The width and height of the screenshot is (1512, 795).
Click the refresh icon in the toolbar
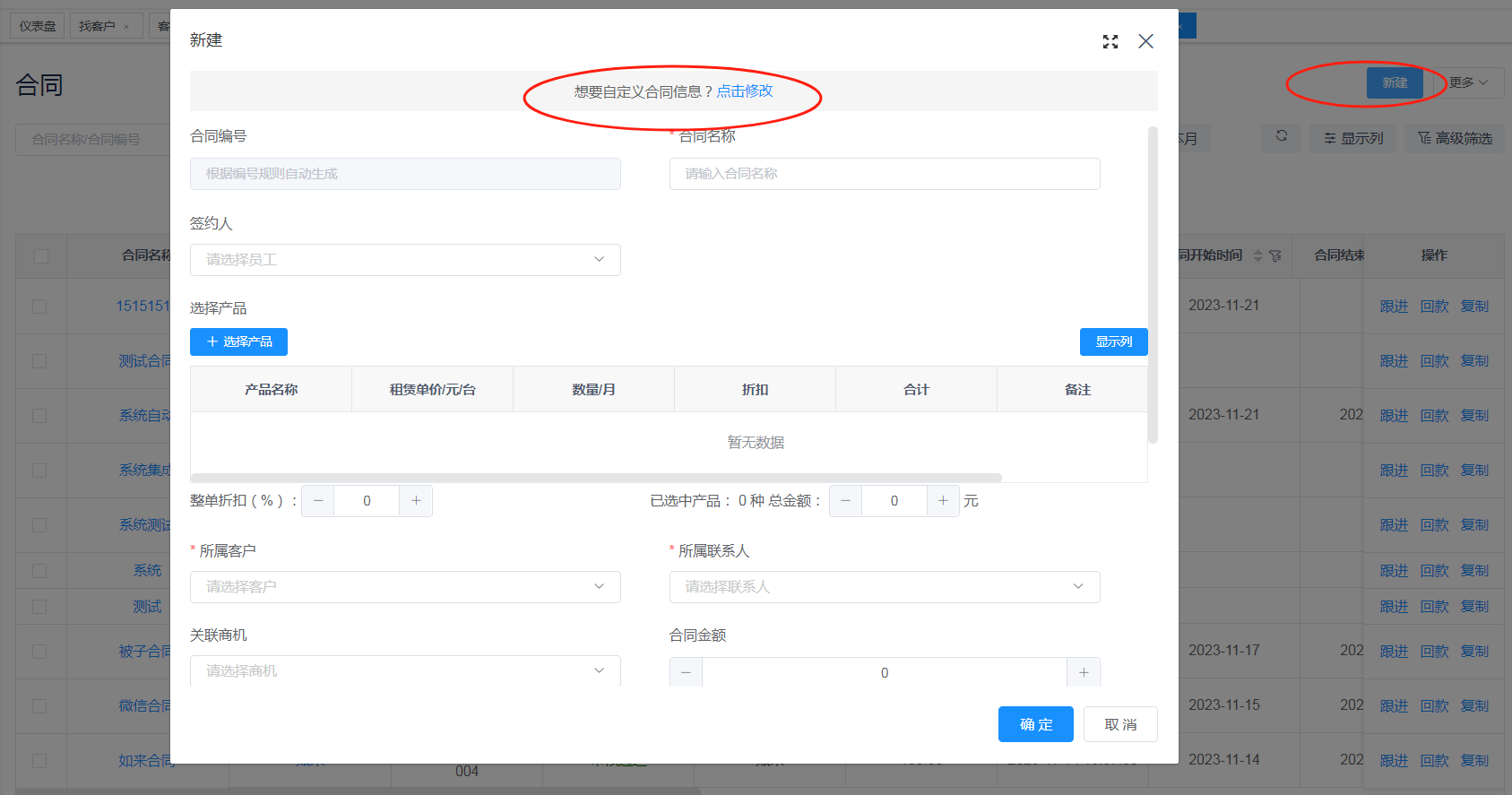pyautogui.click(x=1282, y=136)
